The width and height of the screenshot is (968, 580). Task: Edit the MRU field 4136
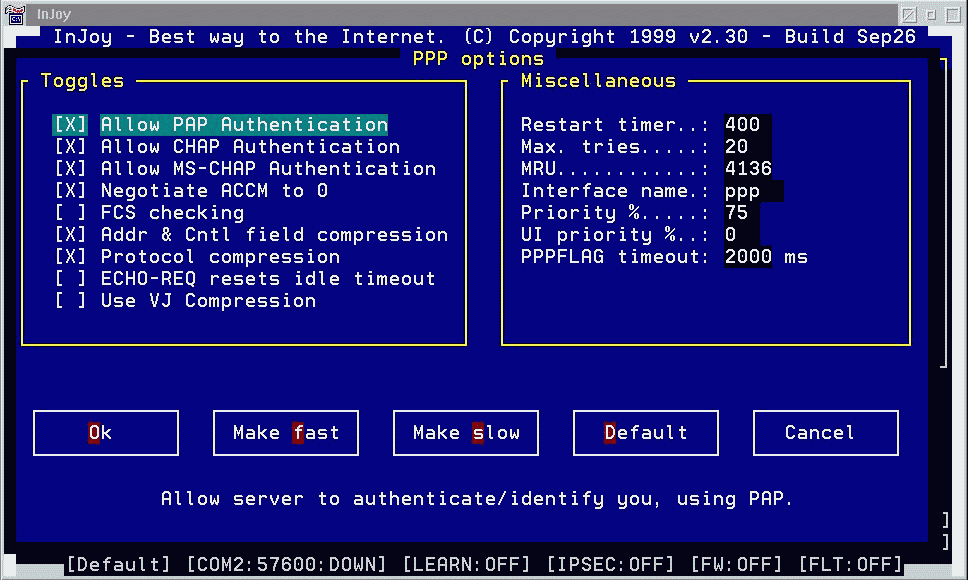click(748, 168)
